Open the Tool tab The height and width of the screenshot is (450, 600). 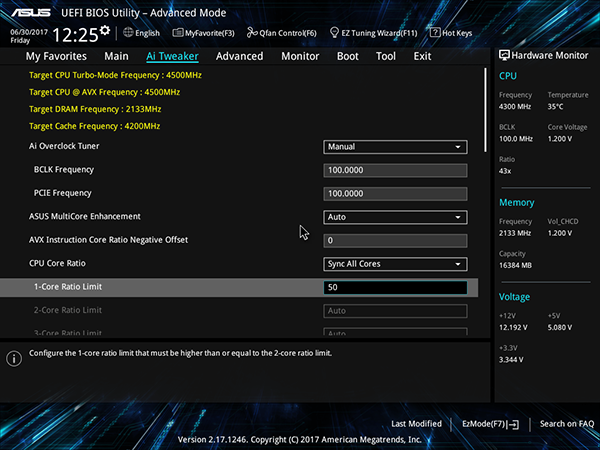pos(386,56)
